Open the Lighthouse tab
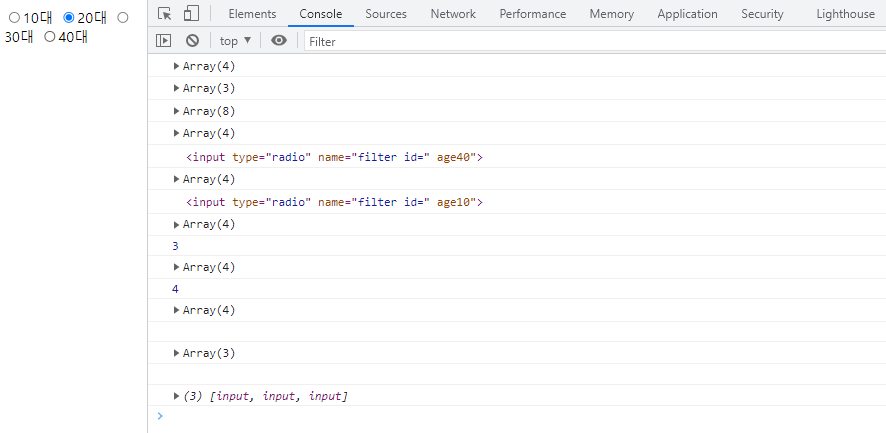 click(x=845, y=14)
